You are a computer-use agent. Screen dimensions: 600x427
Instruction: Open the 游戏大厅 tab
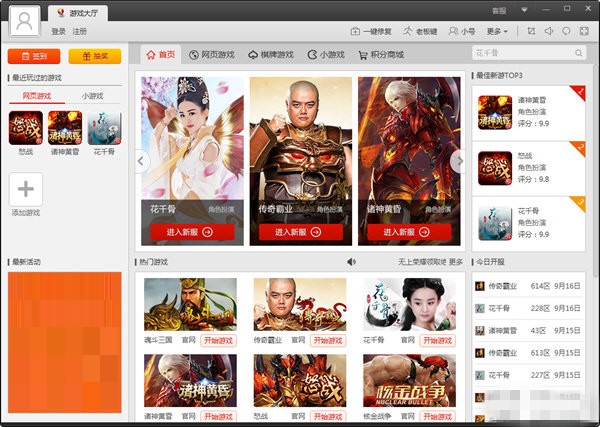coord(78,13)
